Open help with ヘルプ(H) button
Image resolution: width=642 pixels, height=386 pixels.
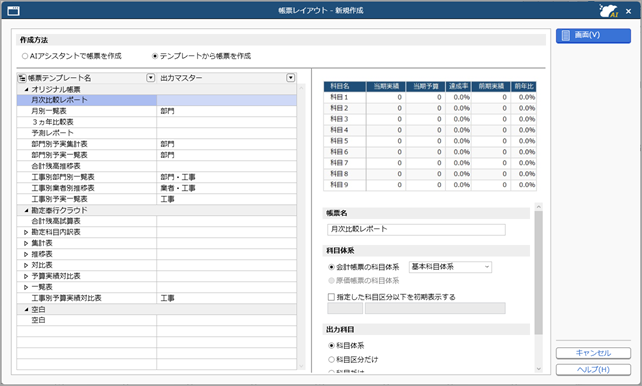pyautogui.click(x=593, y=370)
